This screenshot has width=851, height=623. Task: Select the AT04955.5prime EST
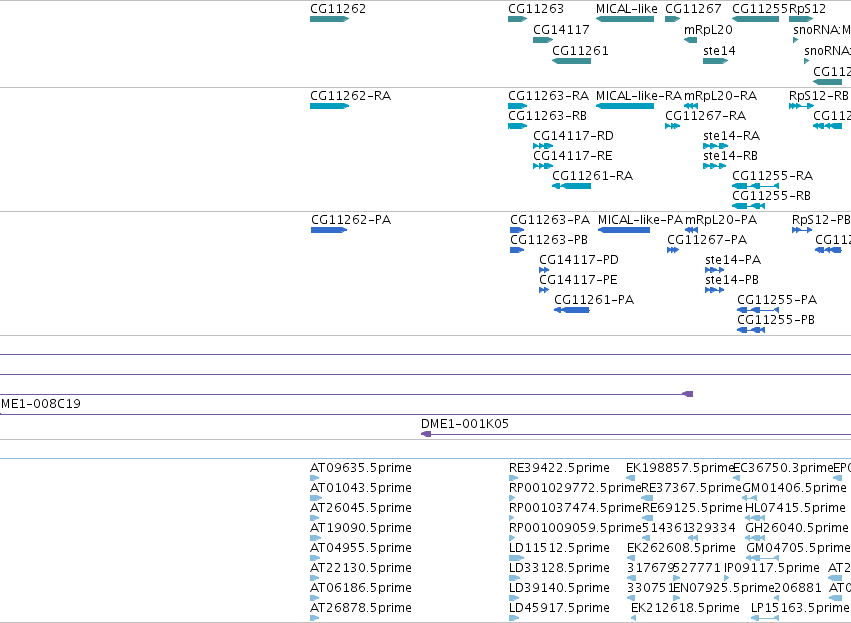[315, 558]
